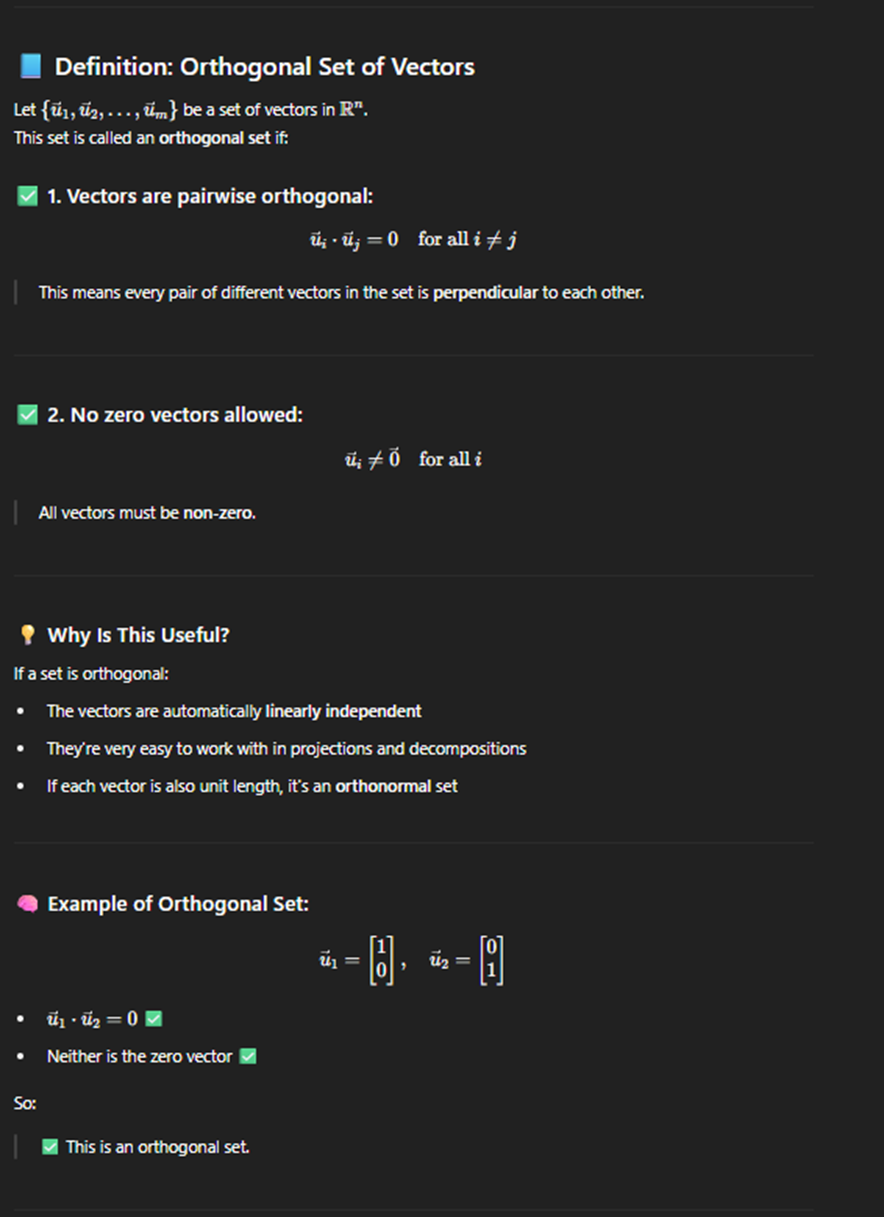
Task: Click the green checkmark before 'This is an orthogonal set.'
Action: point(50,1147)
